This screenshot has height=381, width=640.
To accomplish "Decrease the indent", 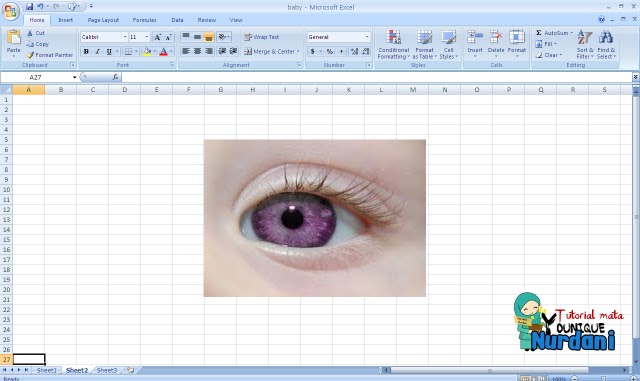I will click(222, 51).
